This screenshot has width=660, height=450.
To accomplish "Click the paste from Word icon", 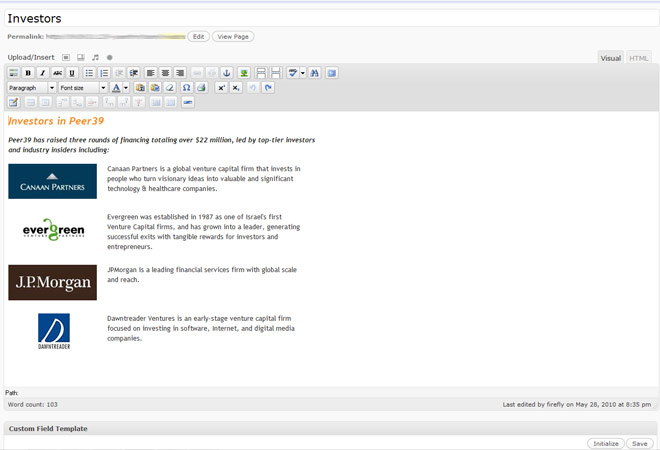I will coord(155,88).
